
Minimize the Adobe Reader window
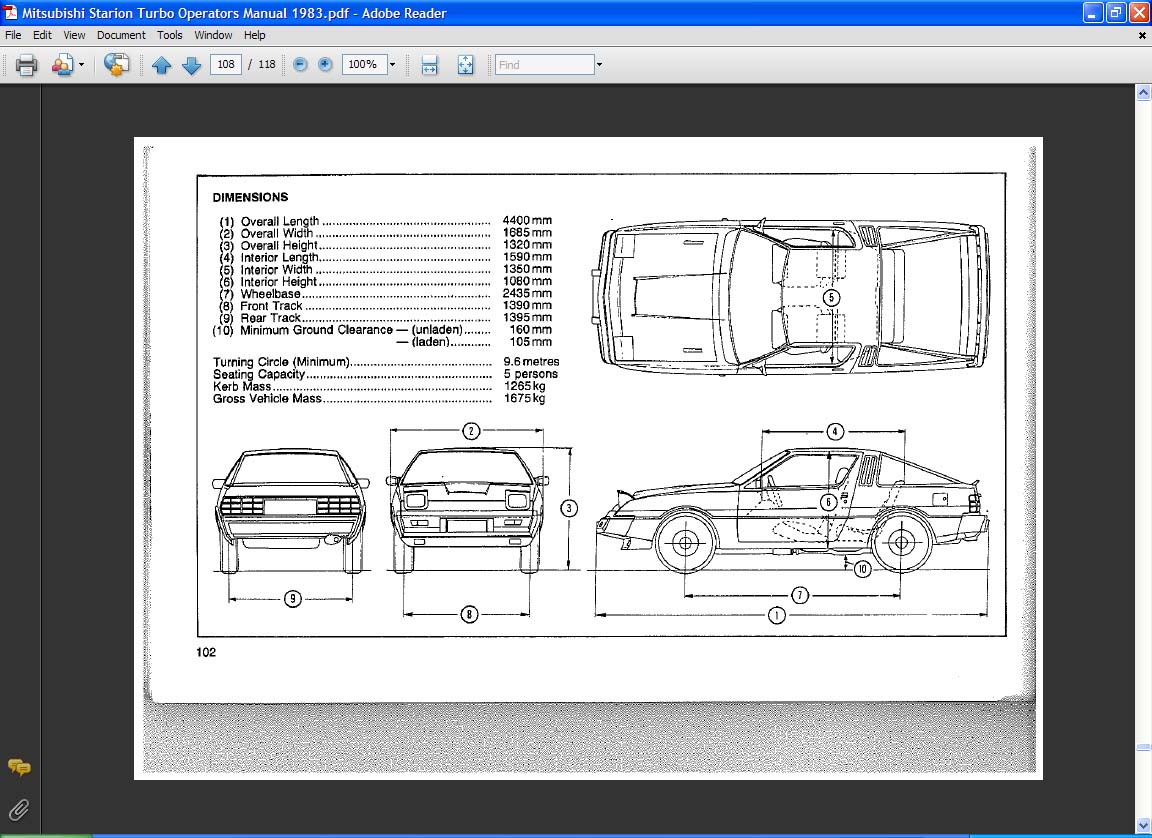[1093, 12]
